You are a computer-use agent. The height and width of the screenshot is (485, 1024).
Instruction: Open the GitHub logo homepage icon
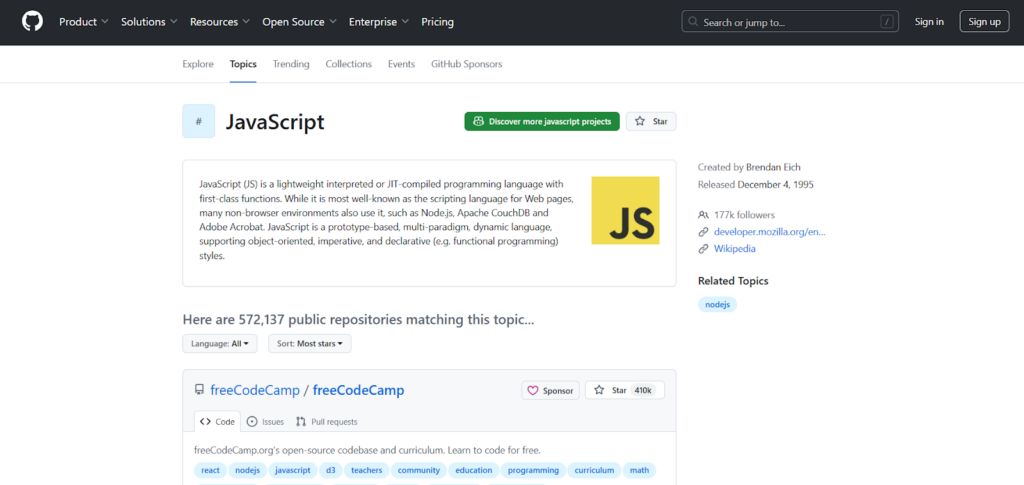[x=32, y=22]
